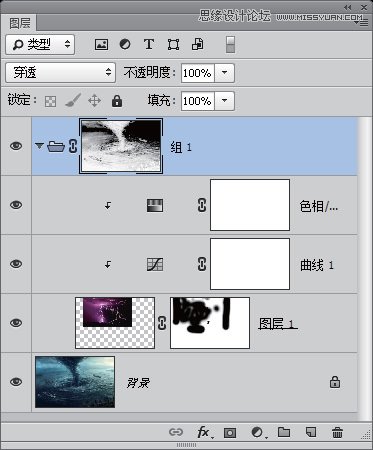Lock image pixels brush icon
The height and width of the screenshot is (450, 373).
point(73,100)
